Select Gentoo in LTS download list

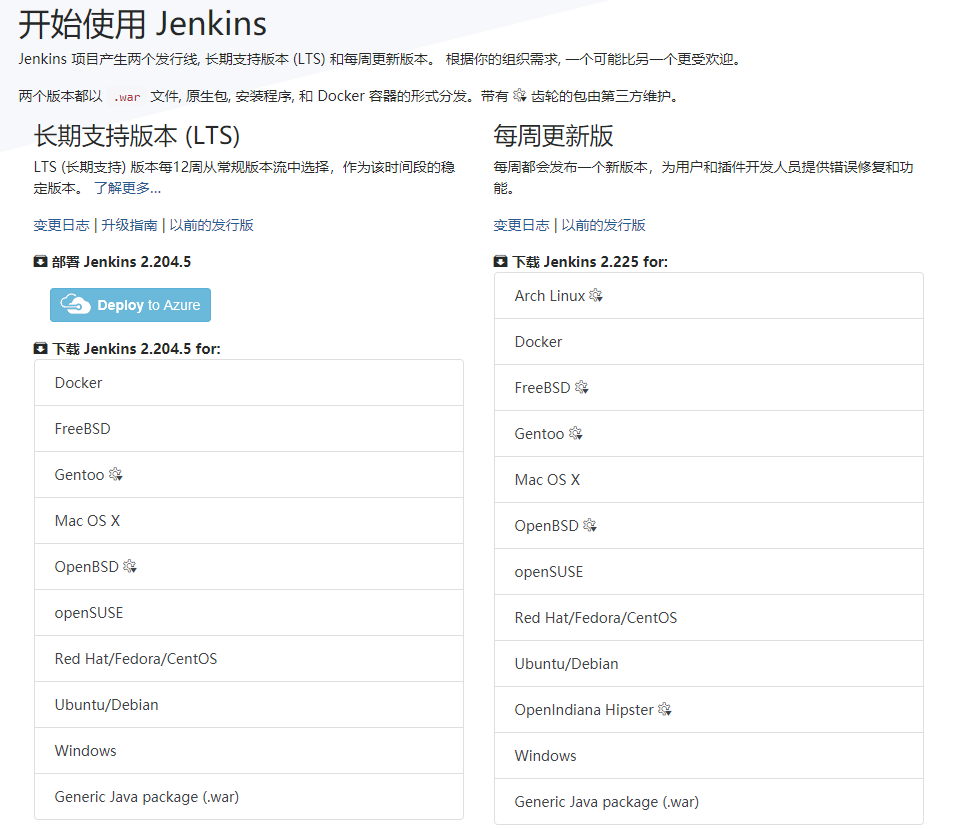click(x=249, y=474)
